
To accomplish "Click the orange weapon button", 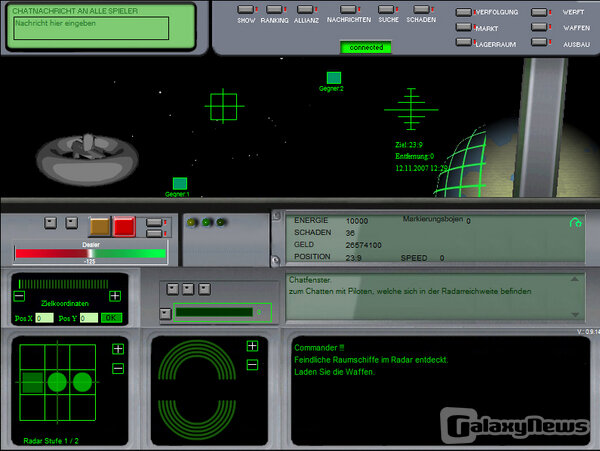I will tap(100, 226).
